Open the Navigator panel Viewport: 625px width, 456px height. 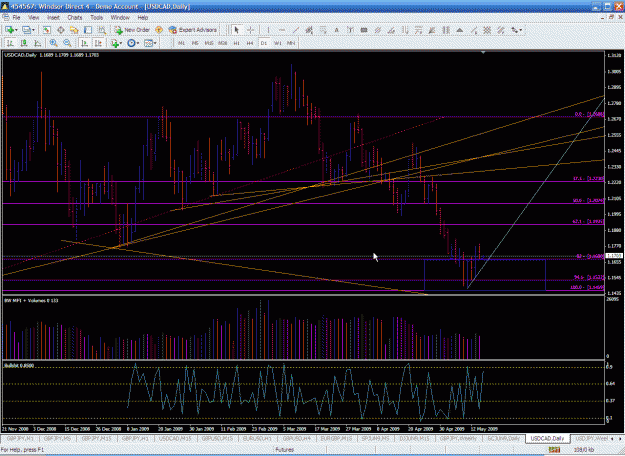74,30
